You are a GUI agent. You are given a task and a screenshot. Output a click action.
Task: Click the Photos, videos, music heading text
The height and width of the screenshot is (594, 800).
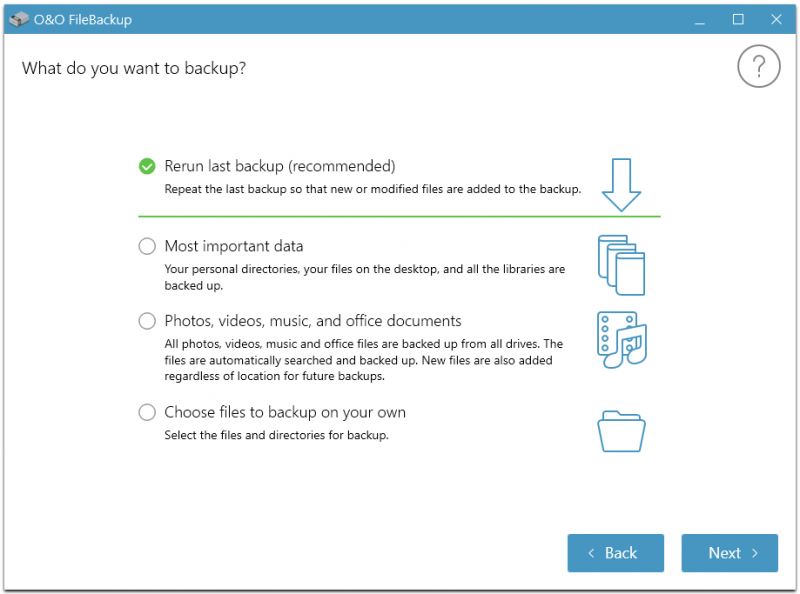coord(313,321)
